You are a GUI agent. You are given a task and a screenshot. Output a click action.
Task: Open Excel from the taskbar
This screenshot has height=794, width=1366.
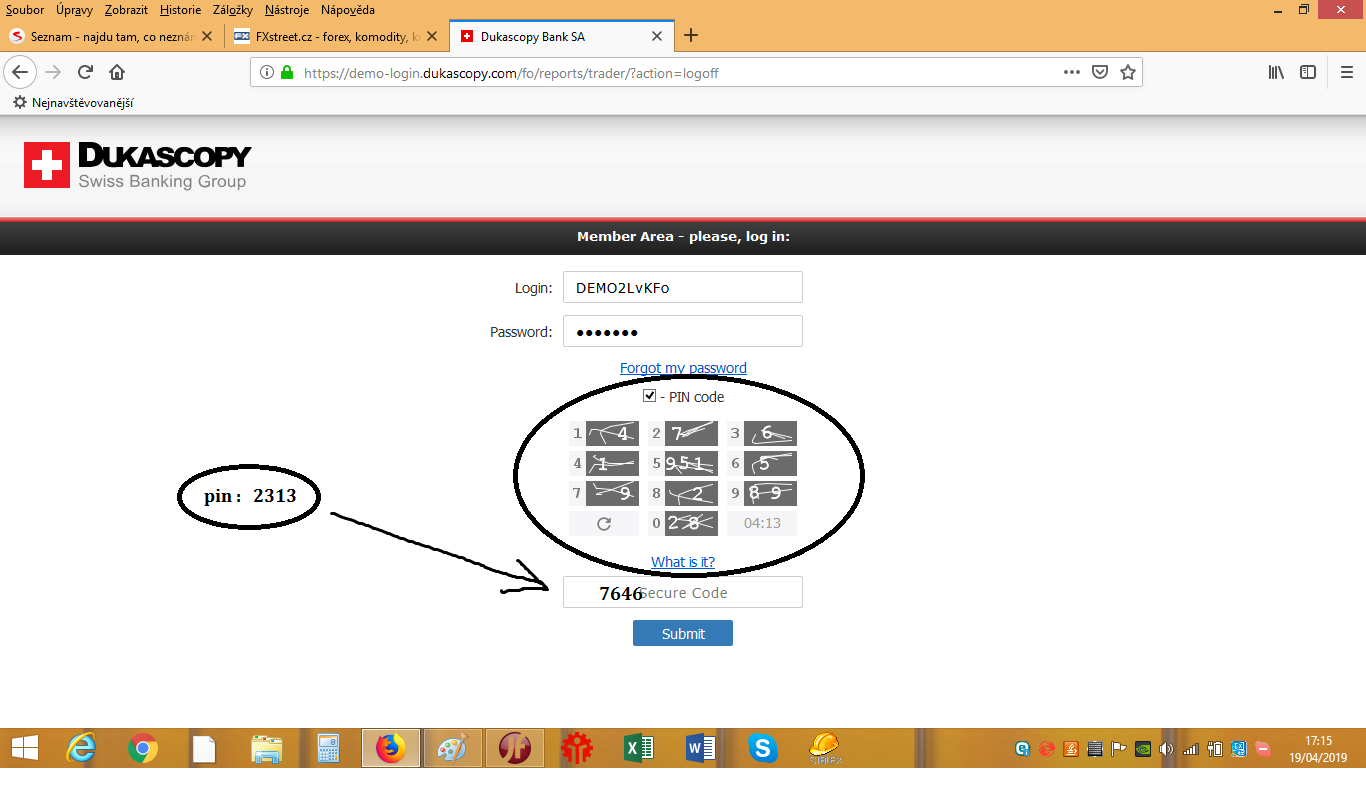(x=639, y=748)
